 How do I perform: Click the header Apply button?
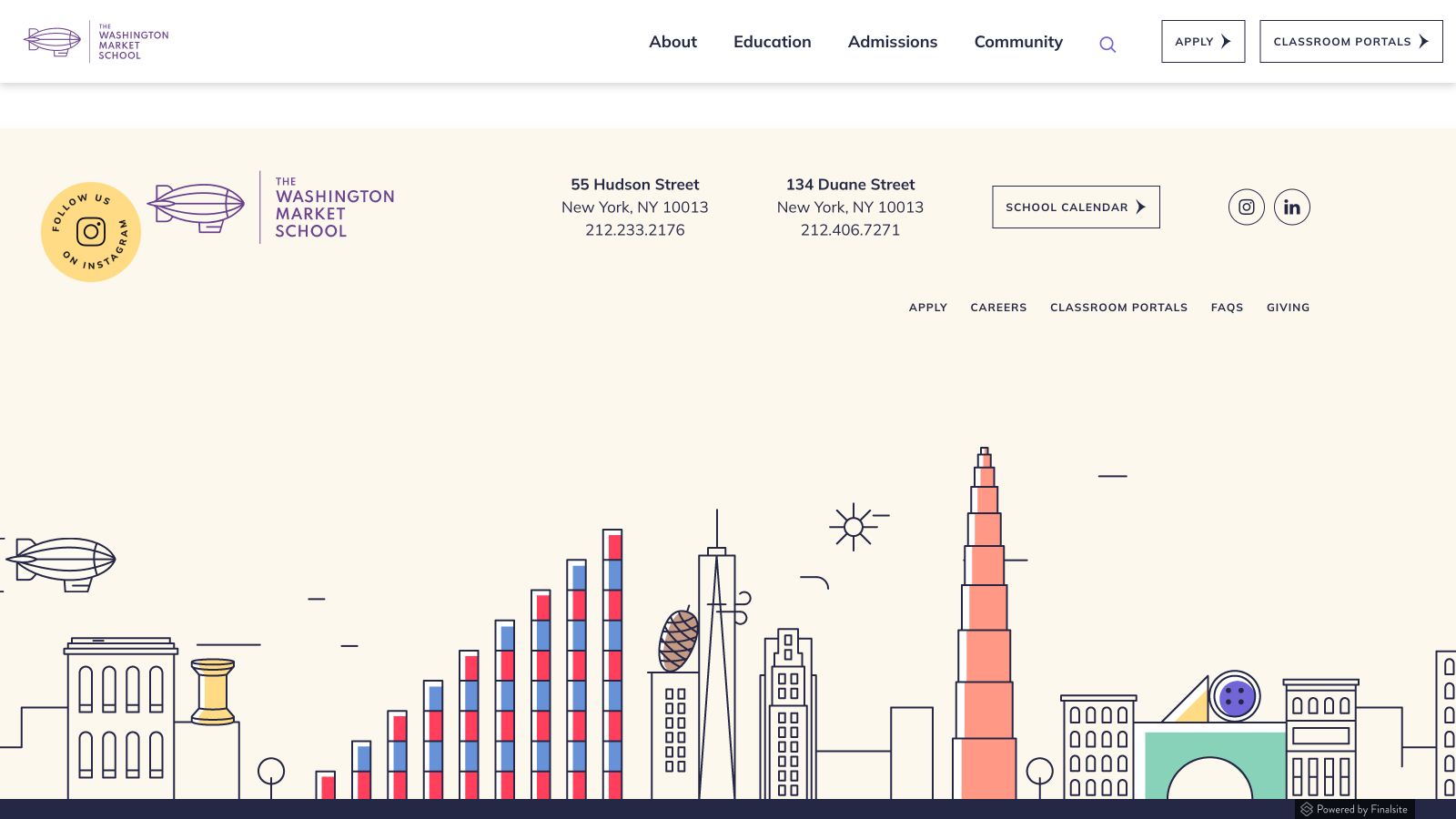tap(1203, 42)
